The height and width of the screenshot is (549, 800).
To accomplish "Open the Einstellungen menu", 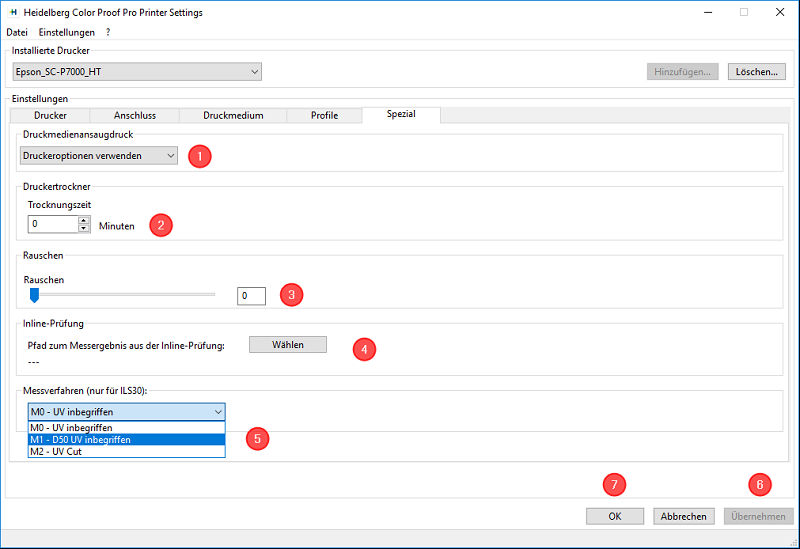I will coord(66,32).
